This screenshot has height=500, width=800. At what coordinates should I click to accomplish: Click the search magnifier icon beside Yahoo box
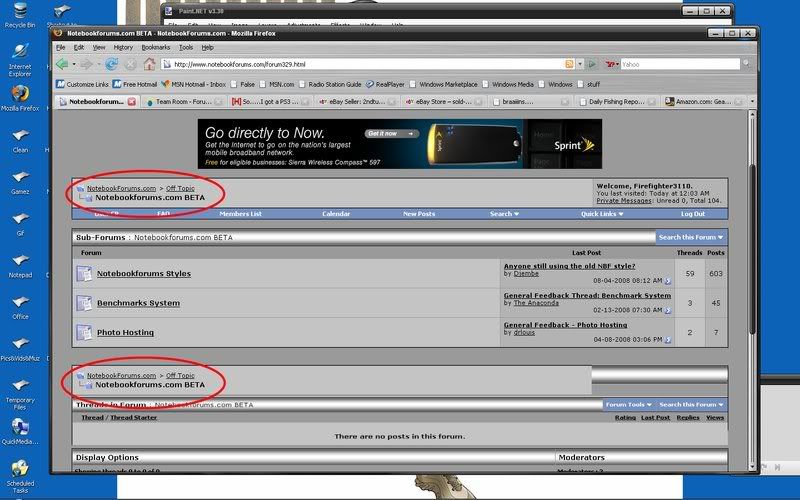tap(746, 64)
